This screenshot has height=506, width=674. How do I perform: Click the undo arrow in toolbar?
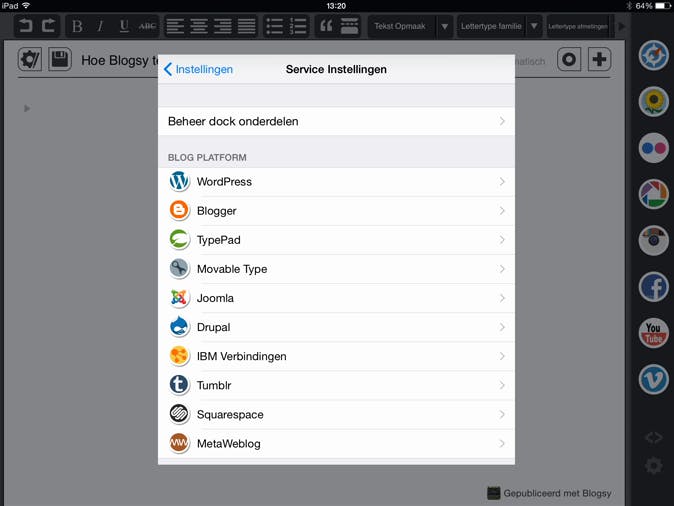click(x=26, y=26)
